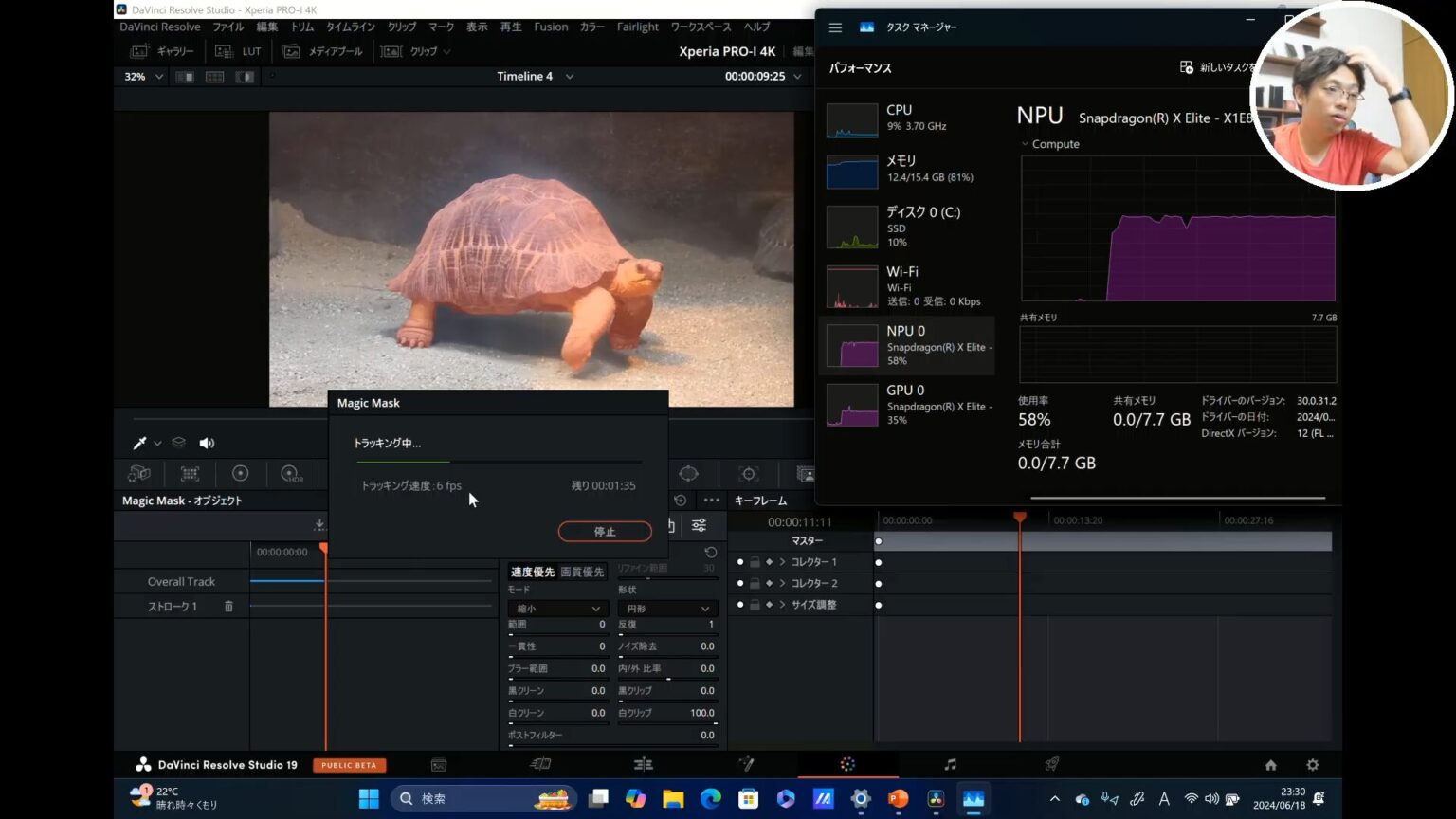Screen dimensions: 1456x819
Task: Select 画質優先 quality mode
Action: pyautogui.click(x=581, y=572)
